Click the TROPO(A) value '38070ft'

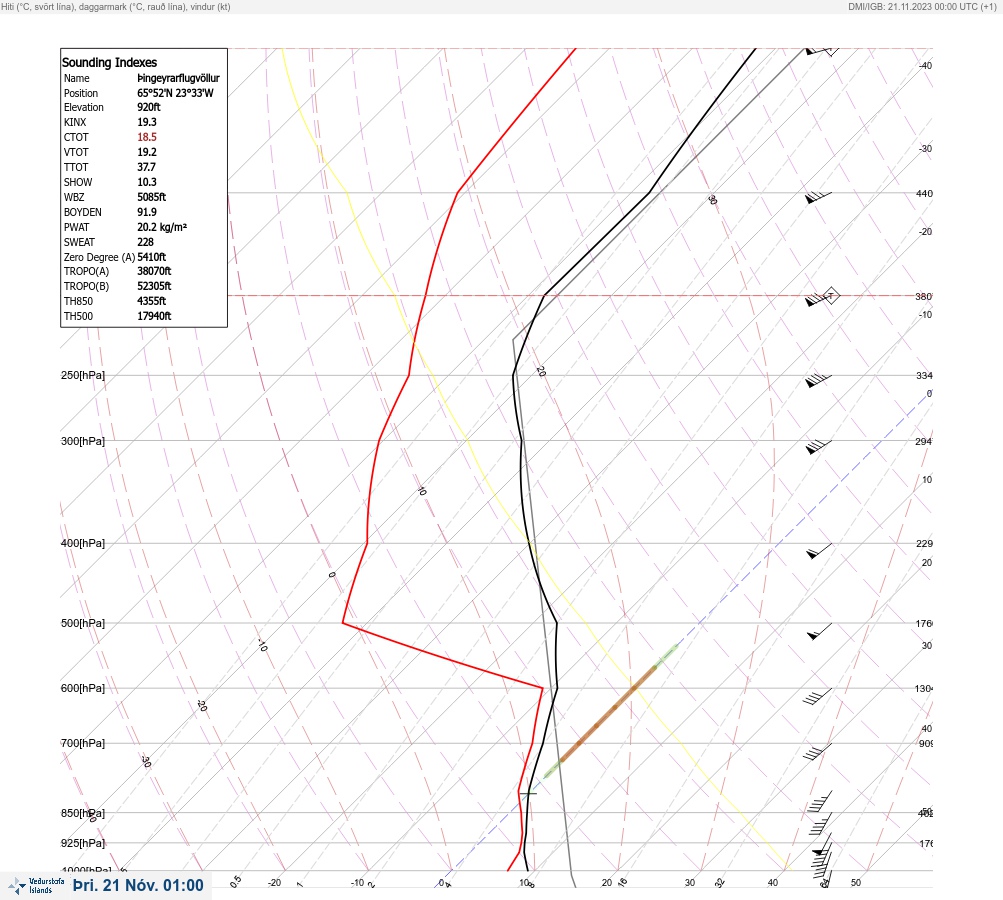[154, 271]
